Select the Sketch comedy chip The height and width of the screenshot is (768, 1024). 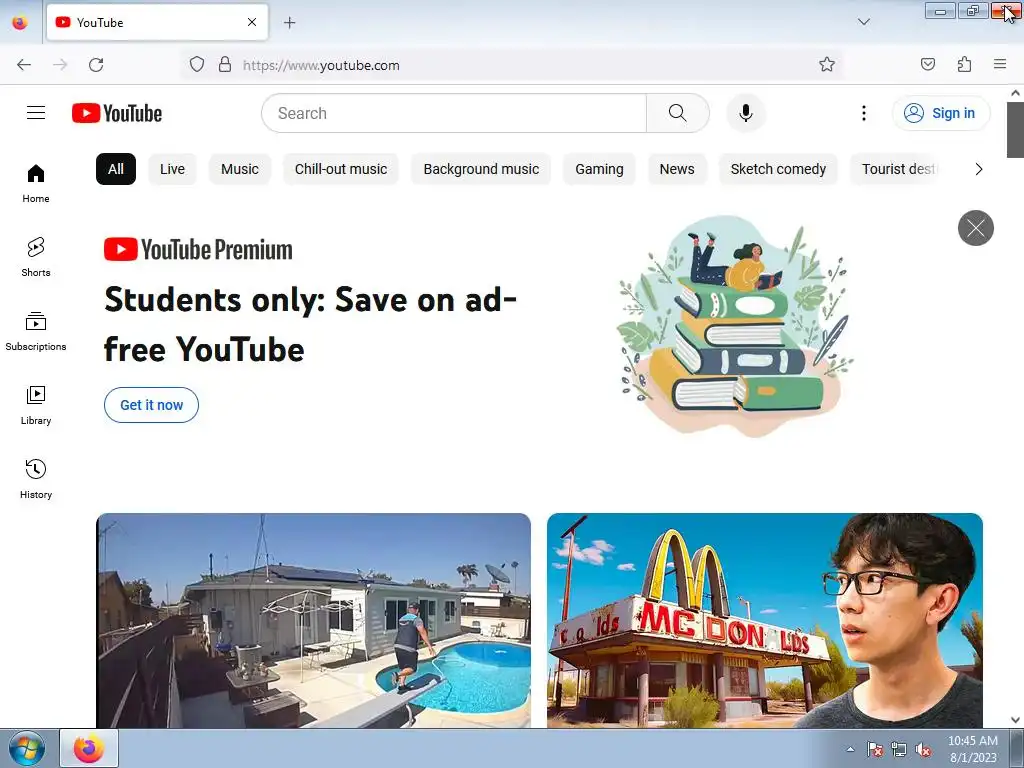(x=778, y=169)
